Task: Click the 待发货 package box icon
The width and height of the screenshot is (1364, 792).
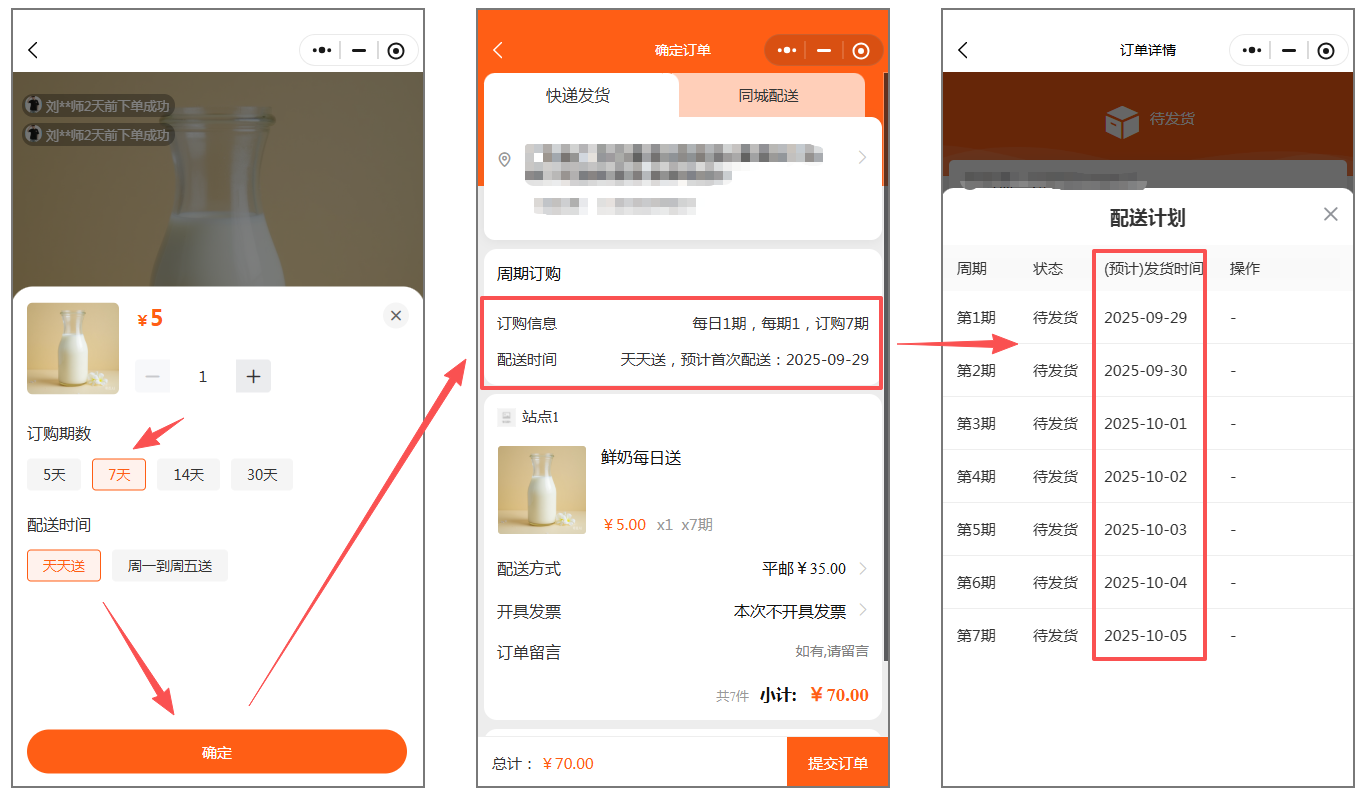Action: tap(1122, 122)
